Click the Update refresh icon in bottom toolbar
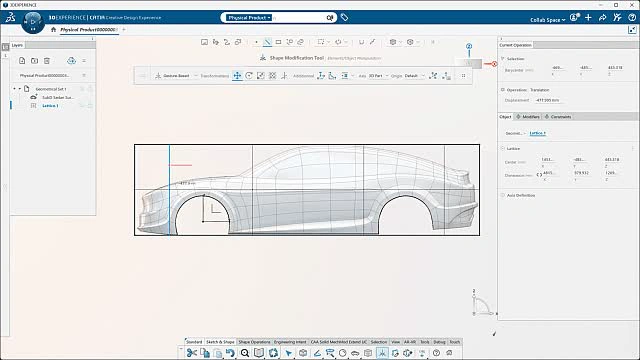Viewport: 640px width, 360px height. [x=273, y=353]
